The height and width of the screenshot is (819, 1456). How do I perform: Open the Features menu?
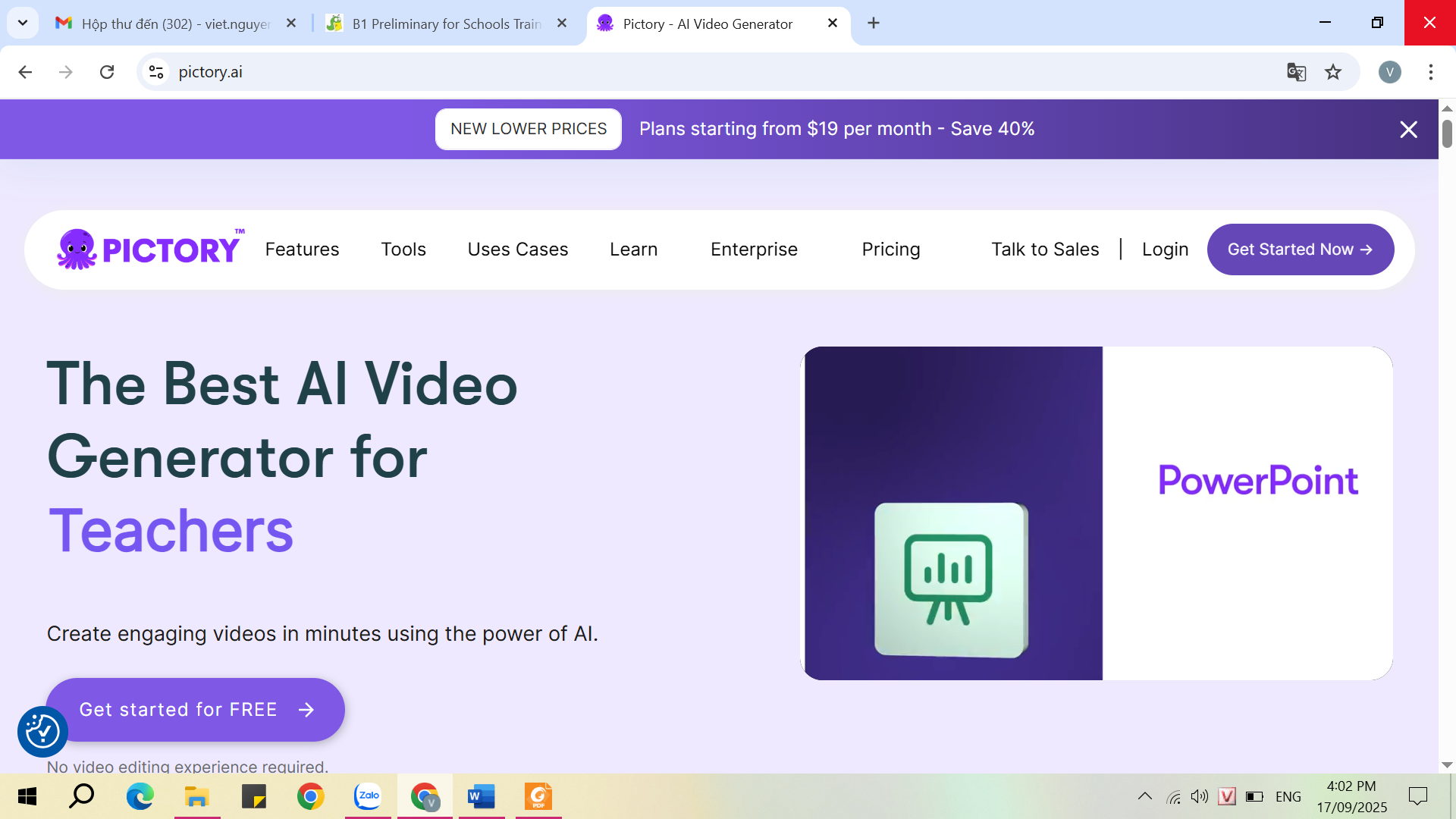click(302, 249)
